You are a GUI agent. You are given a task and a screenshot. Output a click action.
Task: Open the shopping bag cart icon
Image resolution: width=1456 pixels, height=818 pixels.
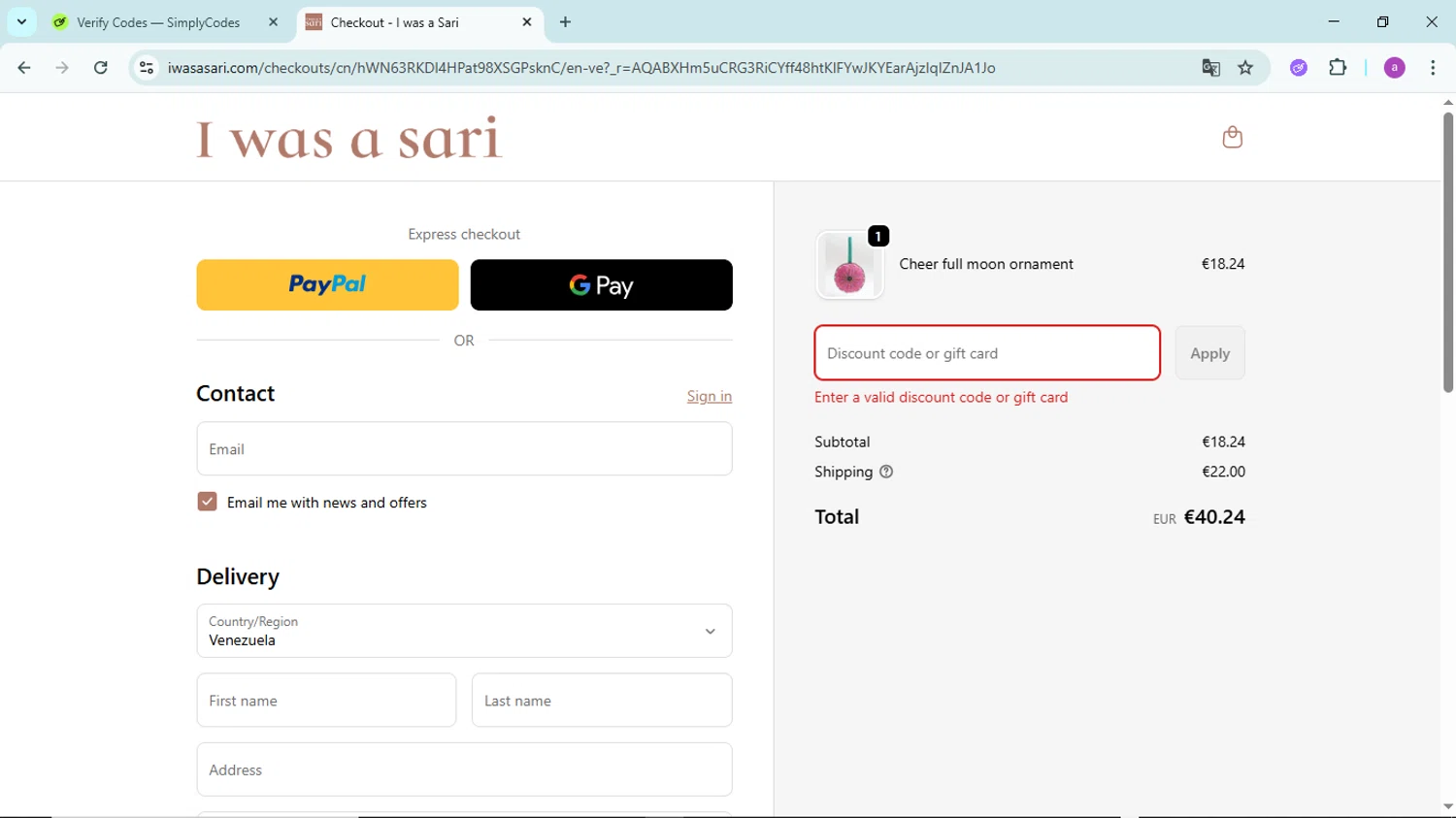pos(1232,137)
